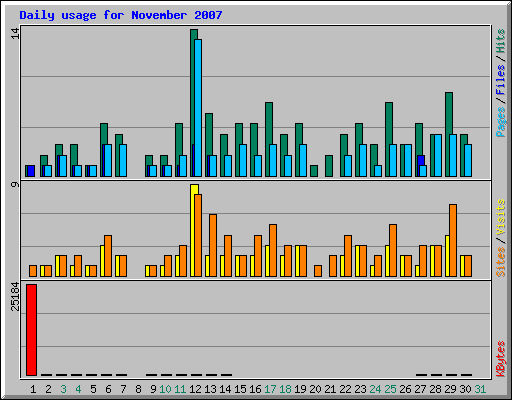Click green day label '24' on the x-axis
This screenshot has width=512, height=400.
(375, 389)
